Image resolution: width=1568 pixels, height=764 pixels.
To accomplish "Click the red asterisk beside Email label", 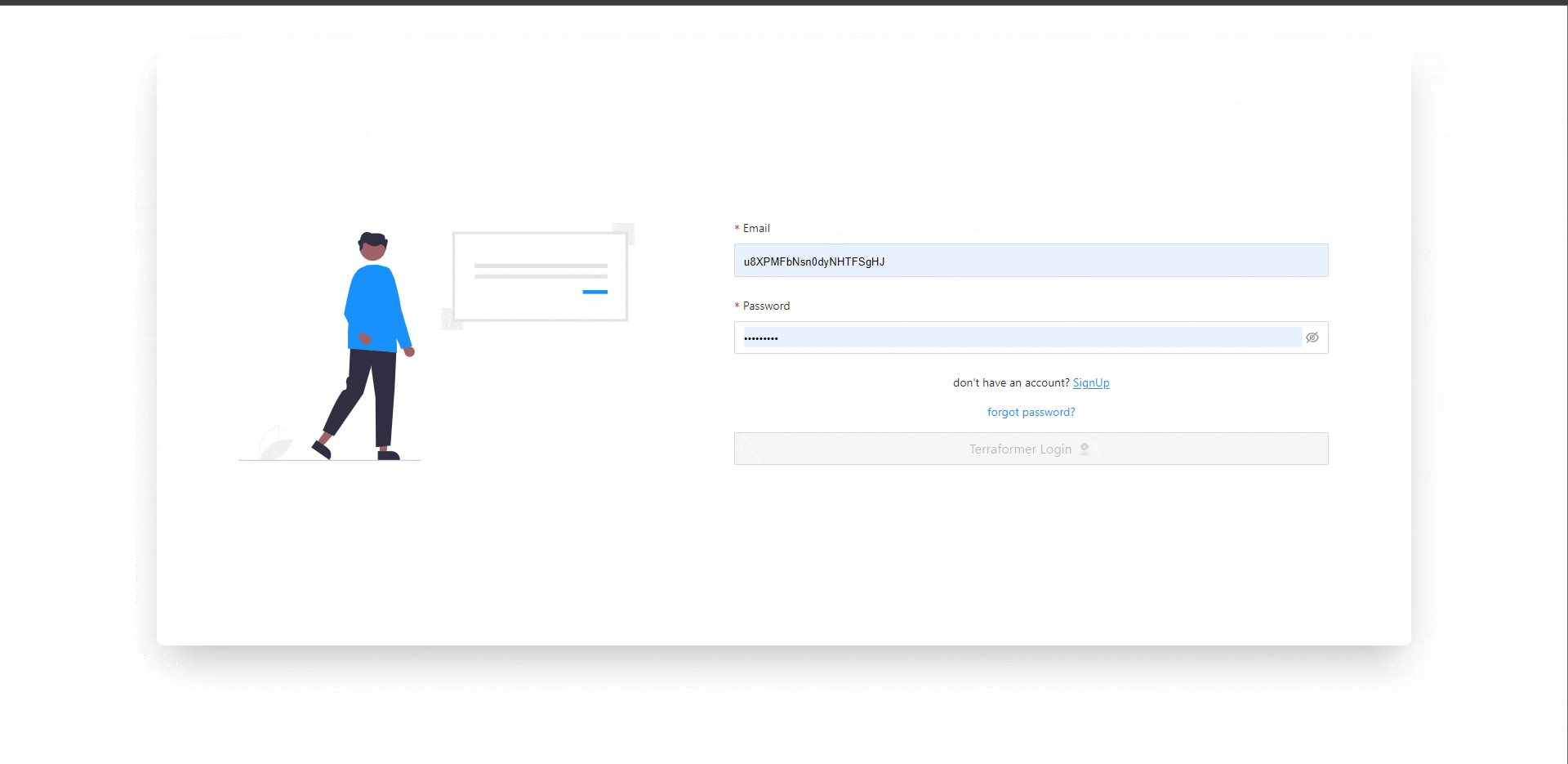I will click(x=736, y=228).
